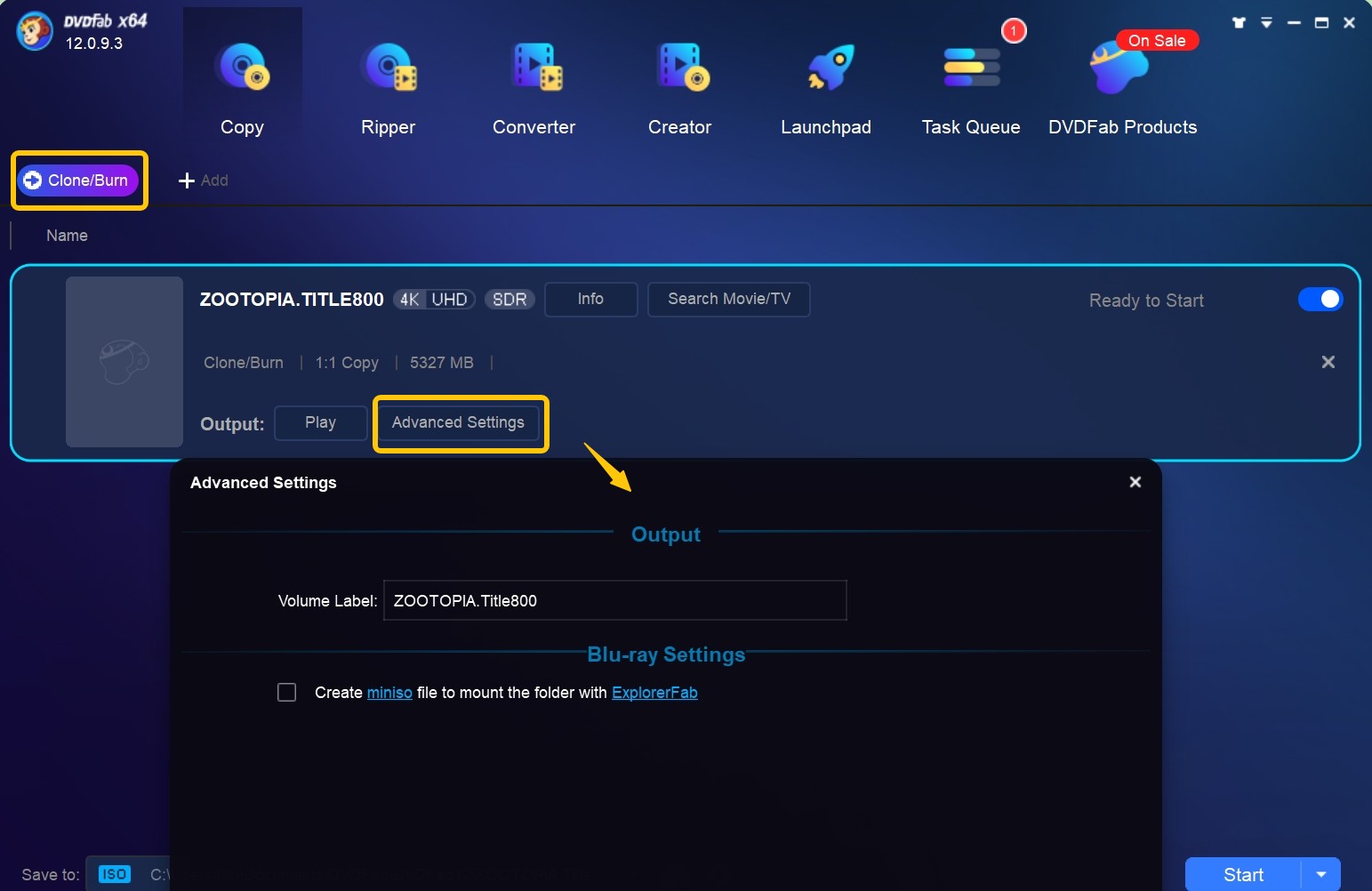Click the SDR tag
The width and height of the screenshot is (1372, 891).
click(x=509, y=300)
